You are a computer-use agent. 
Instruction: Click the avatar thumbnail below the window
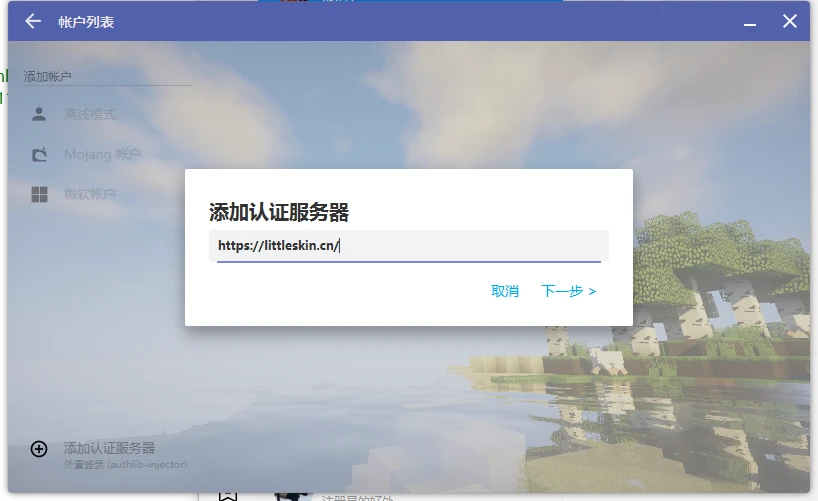point(290,495)
